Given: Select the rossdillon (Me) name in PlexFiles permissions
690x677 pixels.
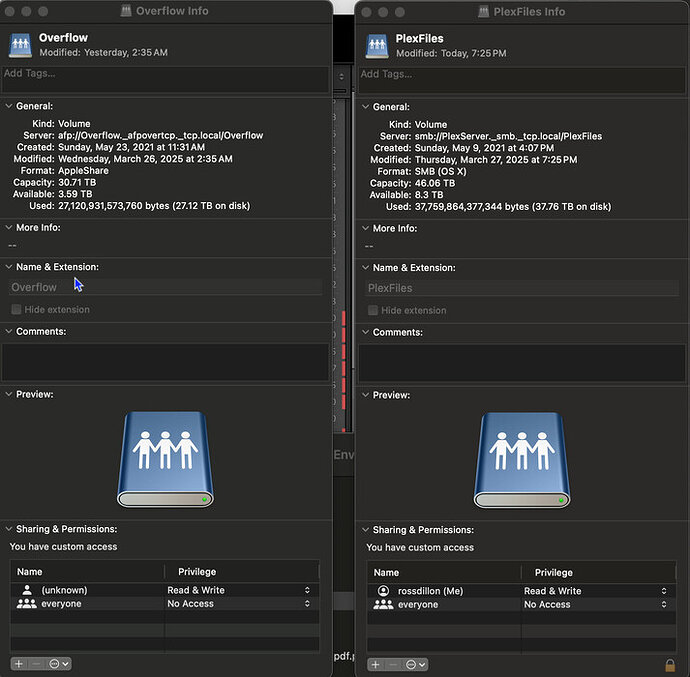Looking at the screenshot, I should click(430, 591).
